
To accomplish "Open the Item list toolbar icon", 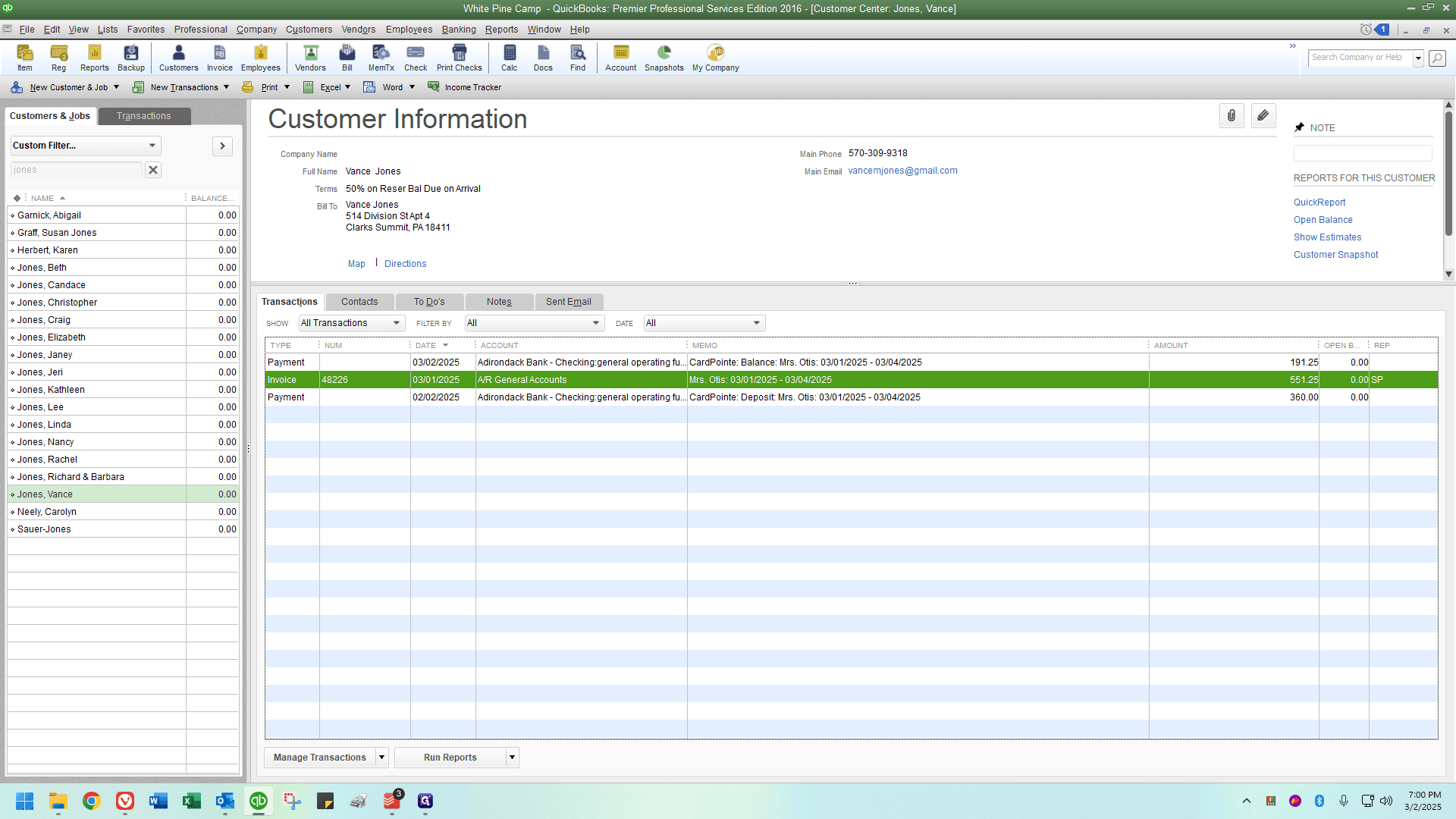I will [25, 58].
